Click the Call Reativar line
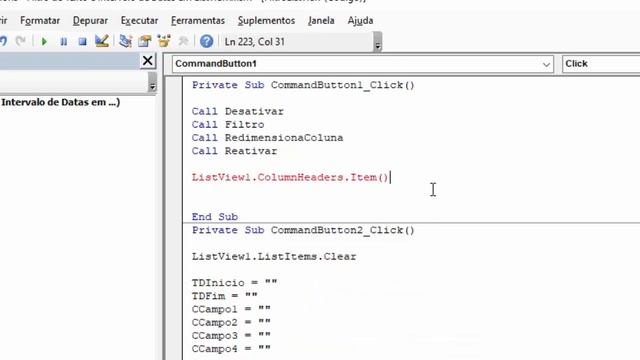Image resolution: width=640 pixels, height=360 pixels. pyautogui.click(x=234, y=151)
